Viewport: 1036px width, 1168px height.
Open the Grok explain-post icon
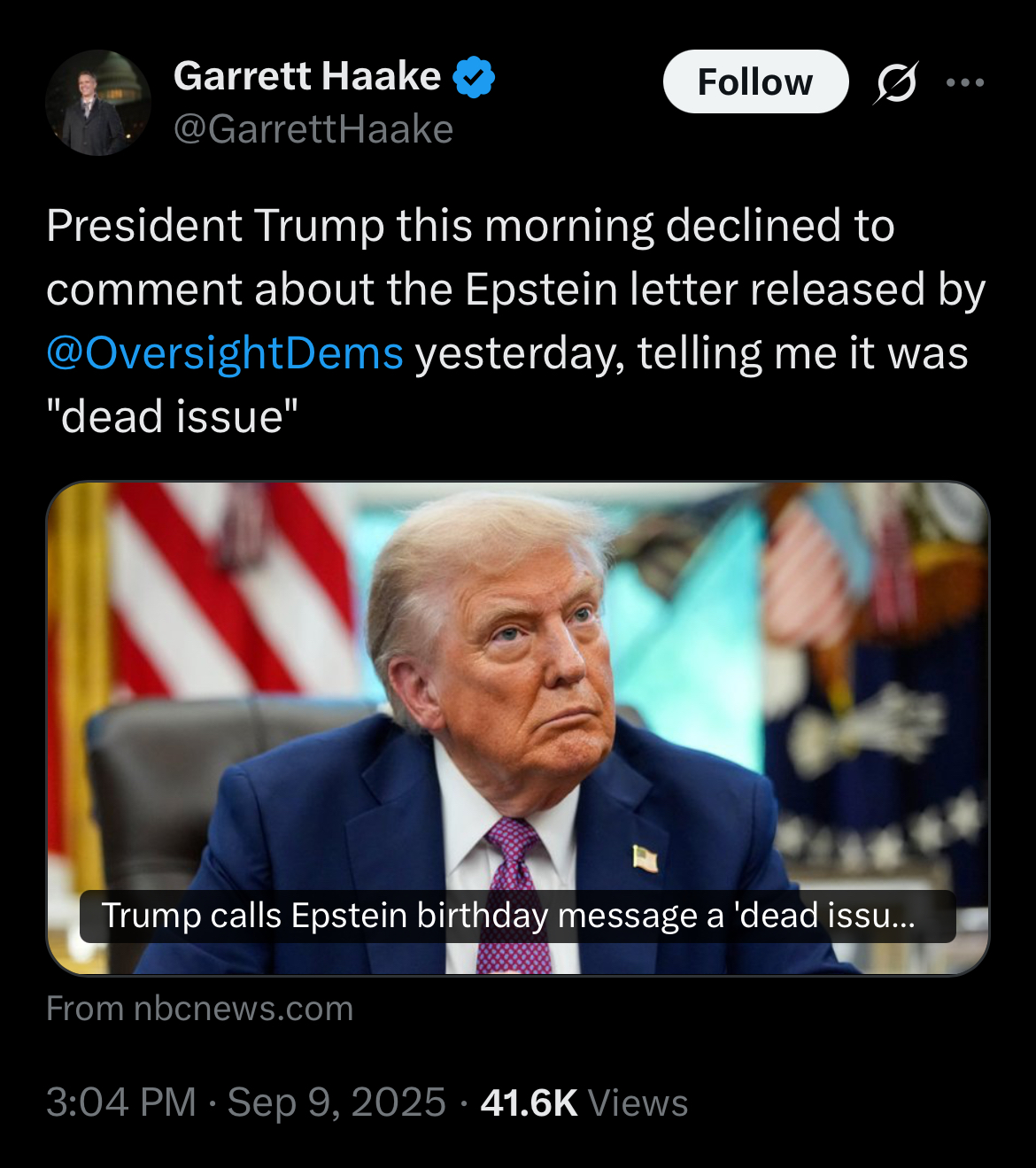tap(896, 82)
